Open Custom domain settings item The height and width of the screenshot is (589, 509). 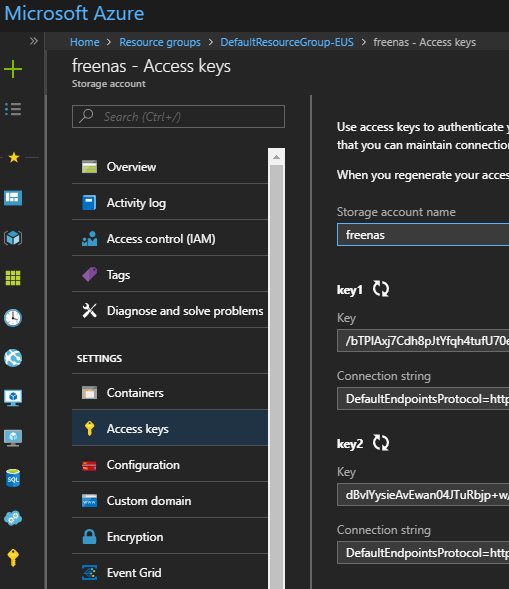click(170, 501)
